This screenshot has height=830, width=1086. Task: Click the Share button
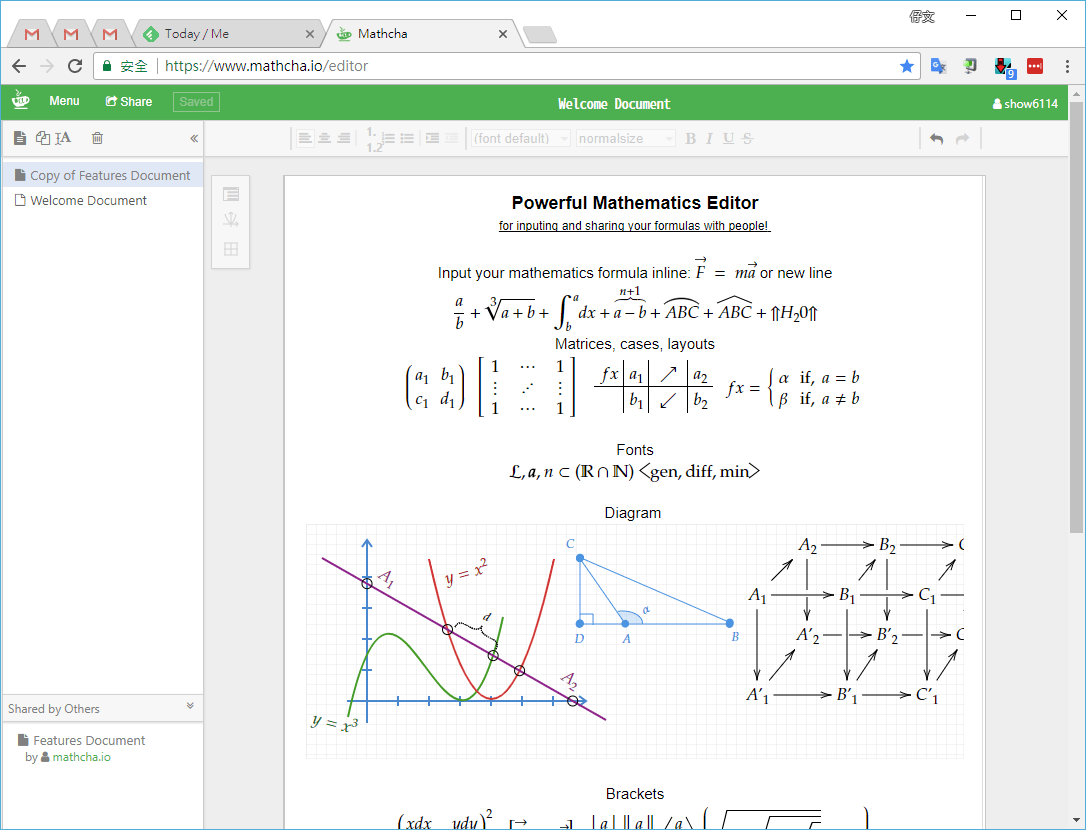[x=129, y=101]
